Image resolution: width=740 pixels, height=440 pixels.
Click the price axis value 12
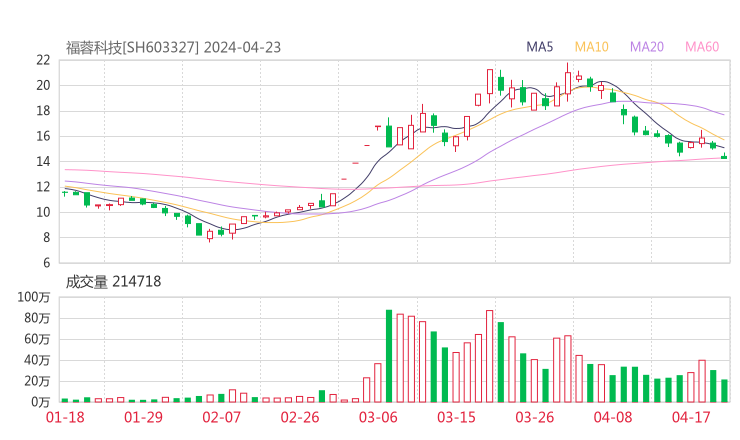point(43,187)
